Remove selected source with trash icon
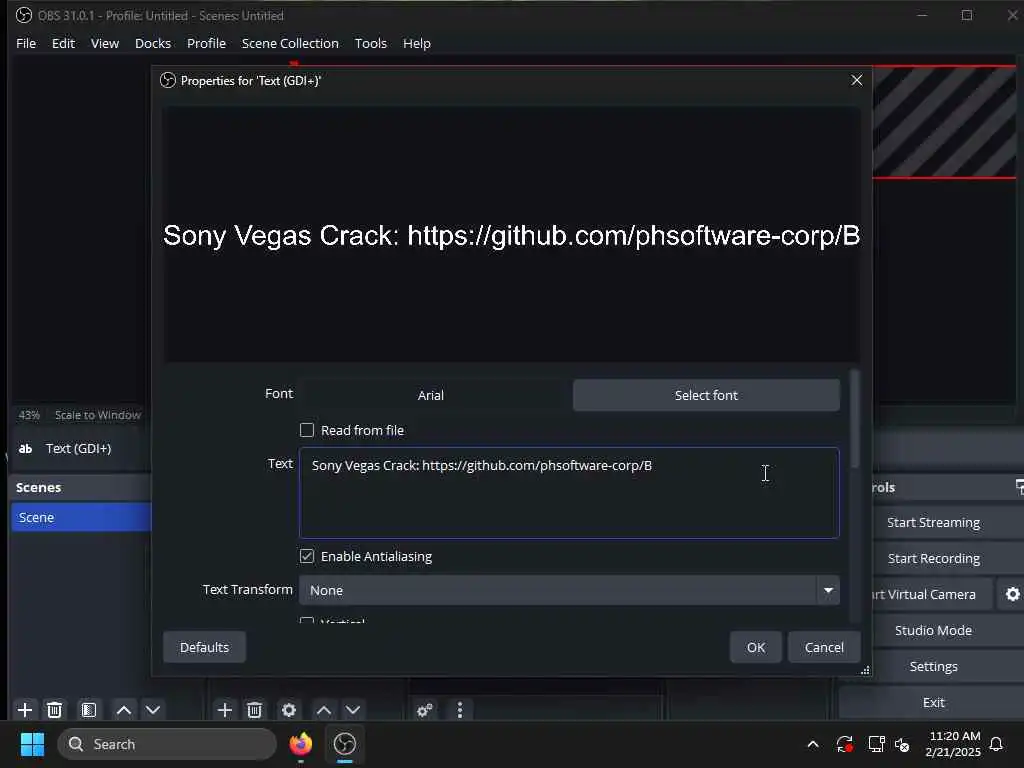 (255, 710)
